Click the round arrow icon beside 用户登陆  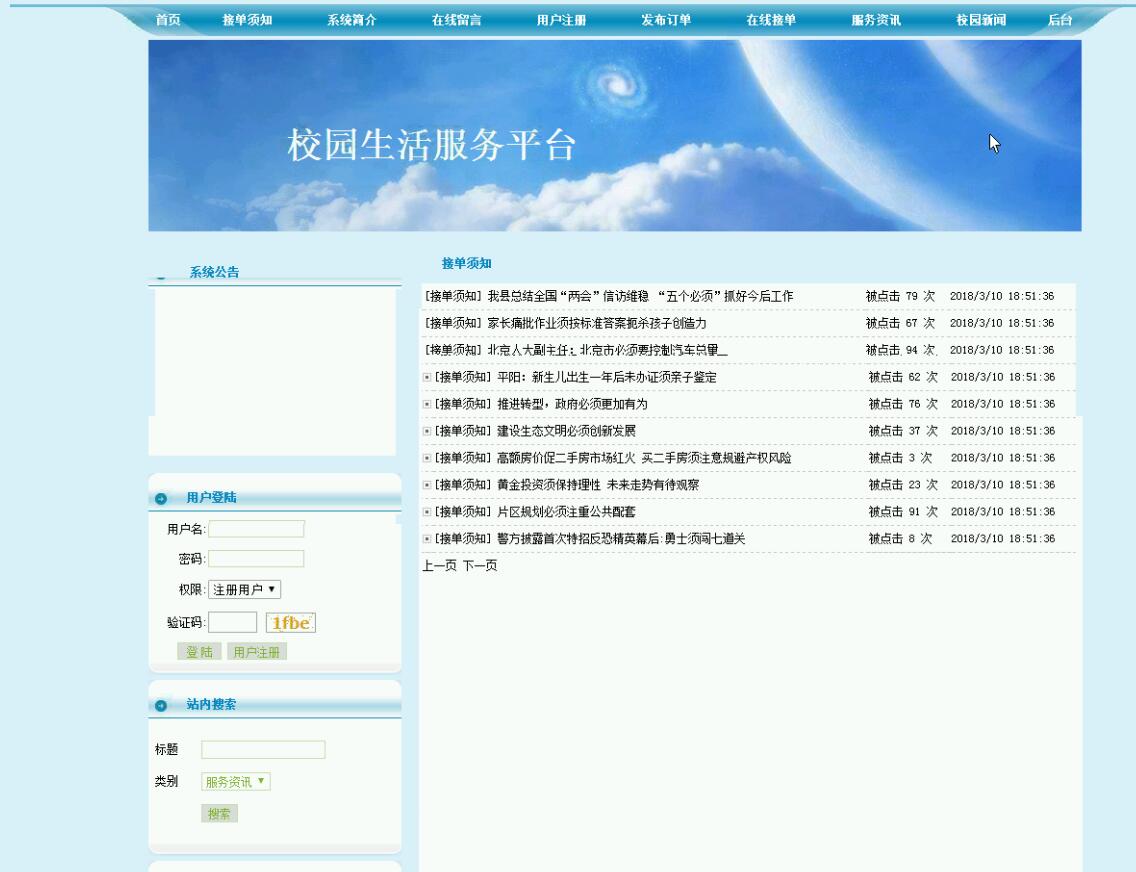[161, 498]
